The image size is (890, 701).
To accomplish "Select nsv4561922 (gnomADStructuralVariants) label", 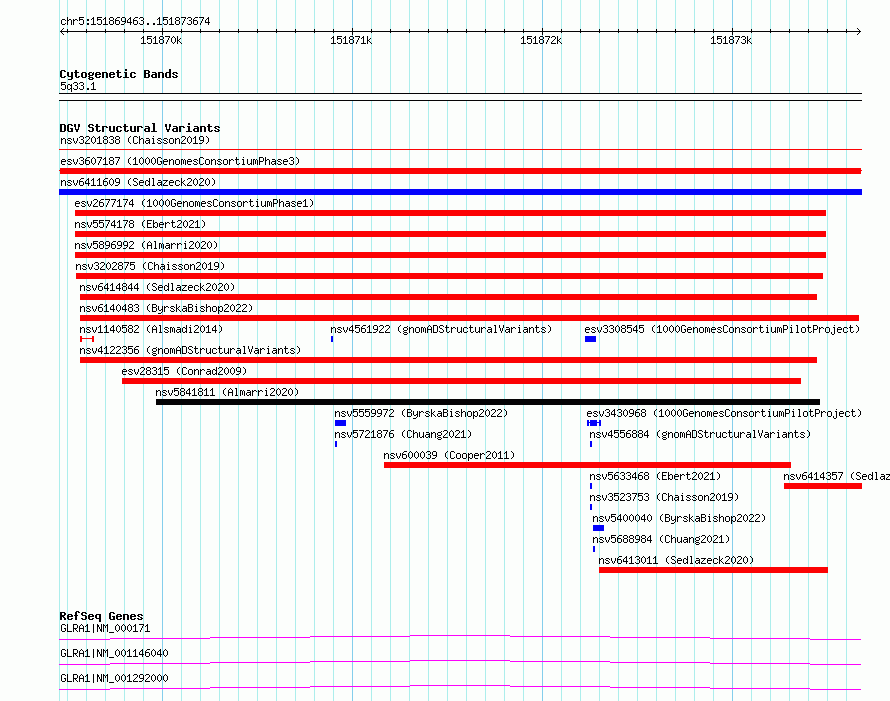I will tap(441, 329).
